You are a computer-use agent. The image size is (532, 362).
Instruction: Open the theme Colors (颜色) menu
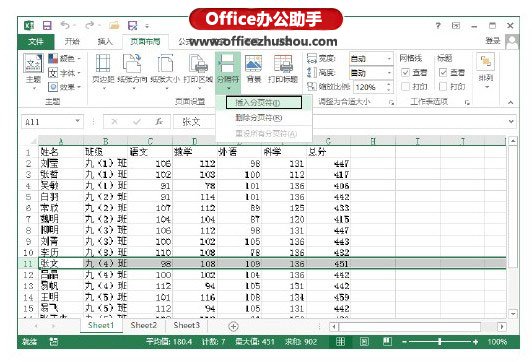pos(64,59)
